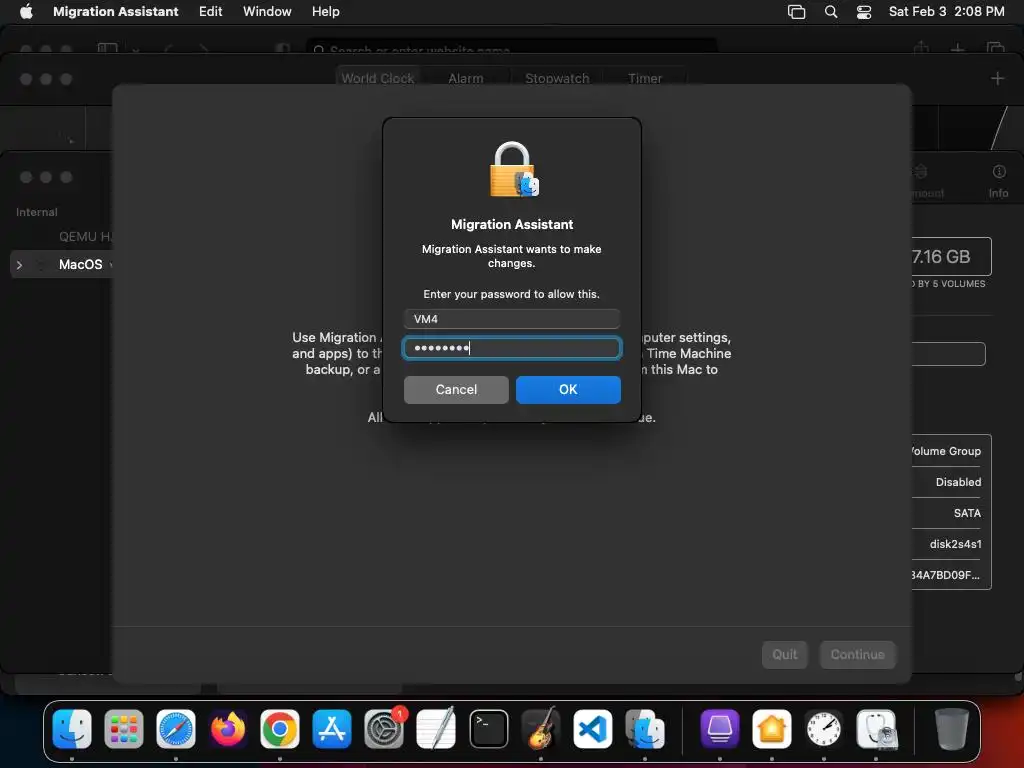Cancel the Migration Assistant password prompt

click(456, 389)
